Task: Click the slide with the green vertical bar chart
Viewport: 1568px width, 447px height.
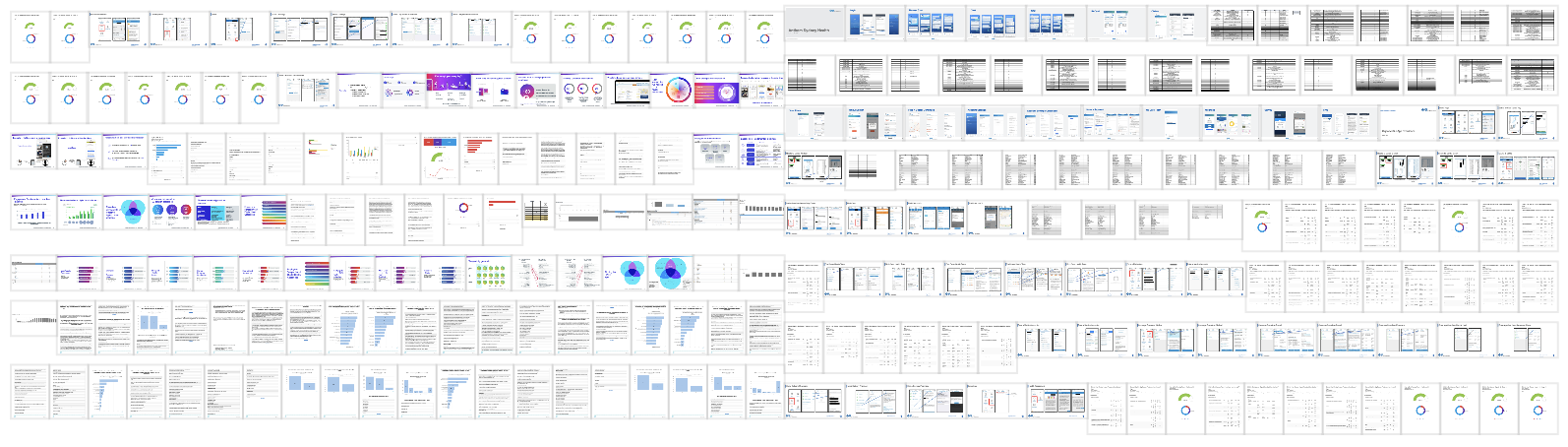Action: pos(80,212)
